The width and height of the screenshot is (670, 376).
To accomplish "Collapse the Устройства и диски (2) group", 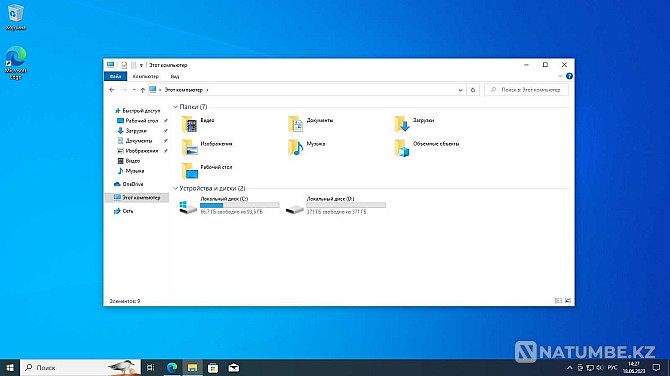I will point(176,188).
